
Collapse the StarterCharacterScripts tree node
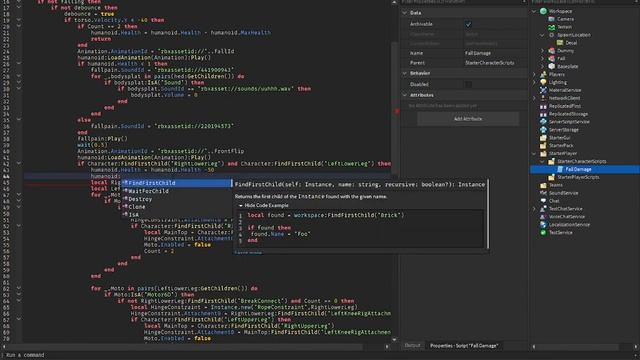(x=542, y=162)
